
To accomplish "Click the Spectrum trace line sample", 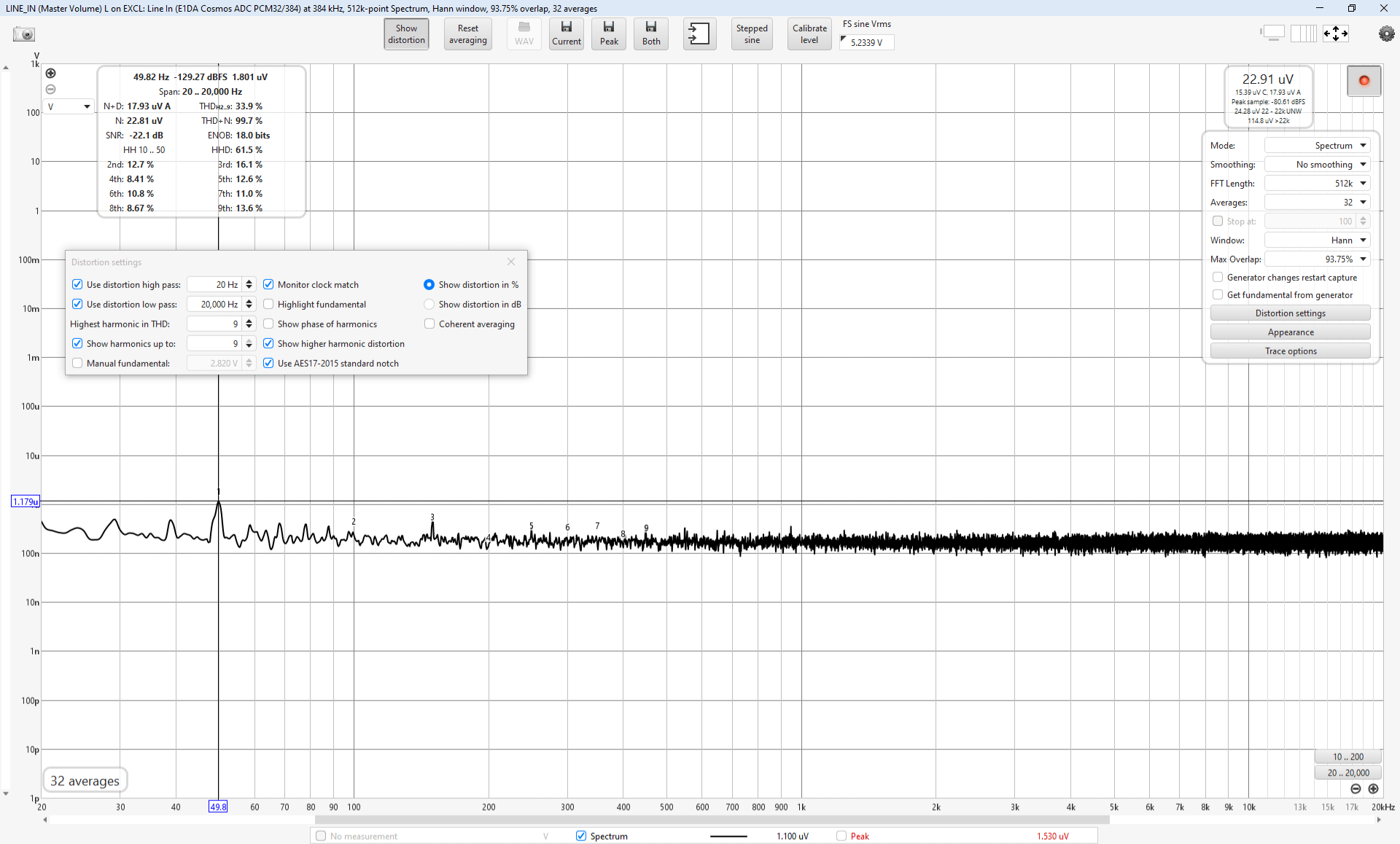I will [x=728, y=836].
